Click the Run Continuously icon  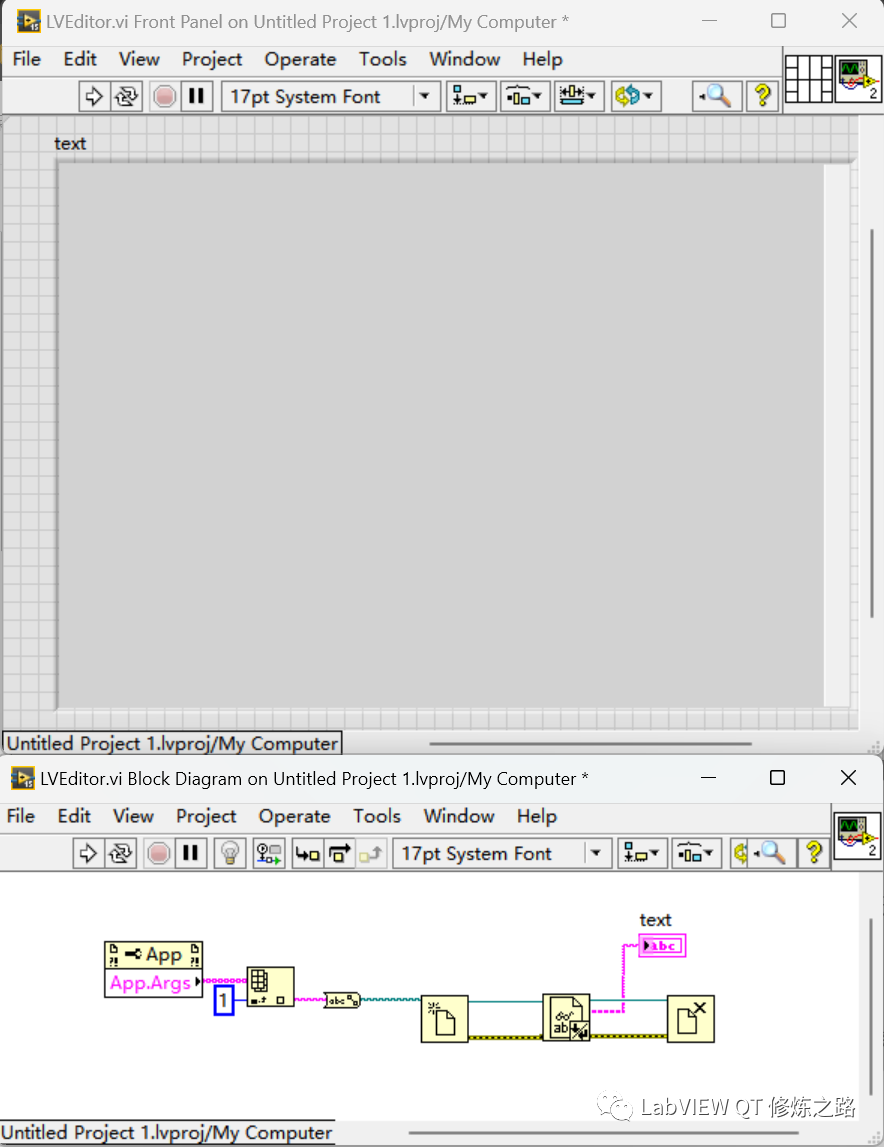coord(126,96)
